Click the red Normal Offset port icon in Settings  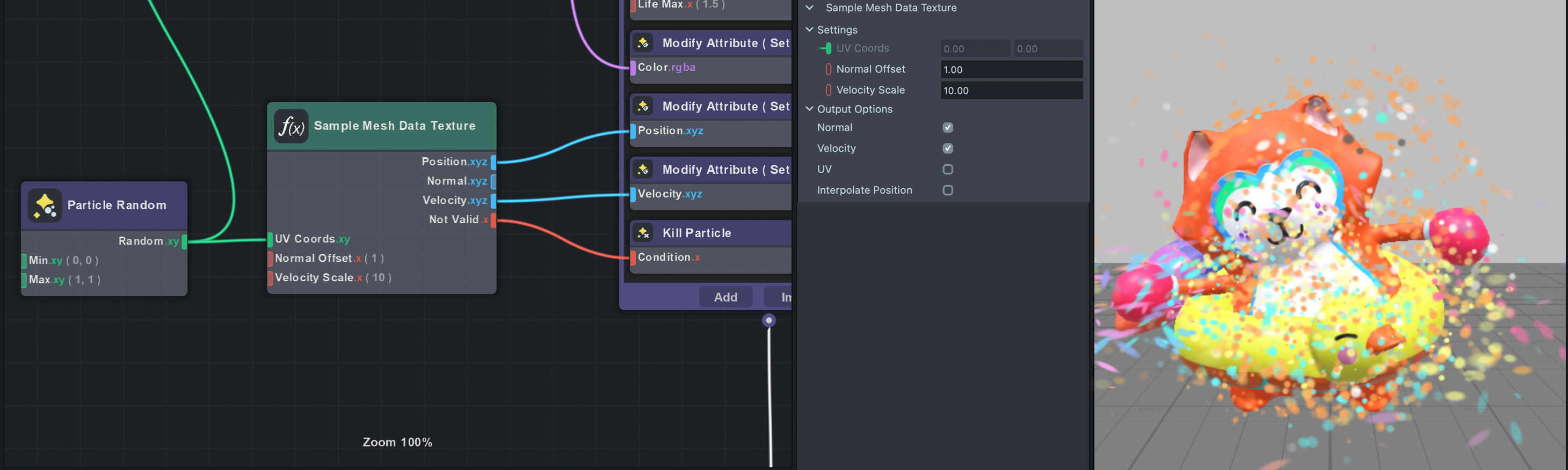tap(828, 69)
